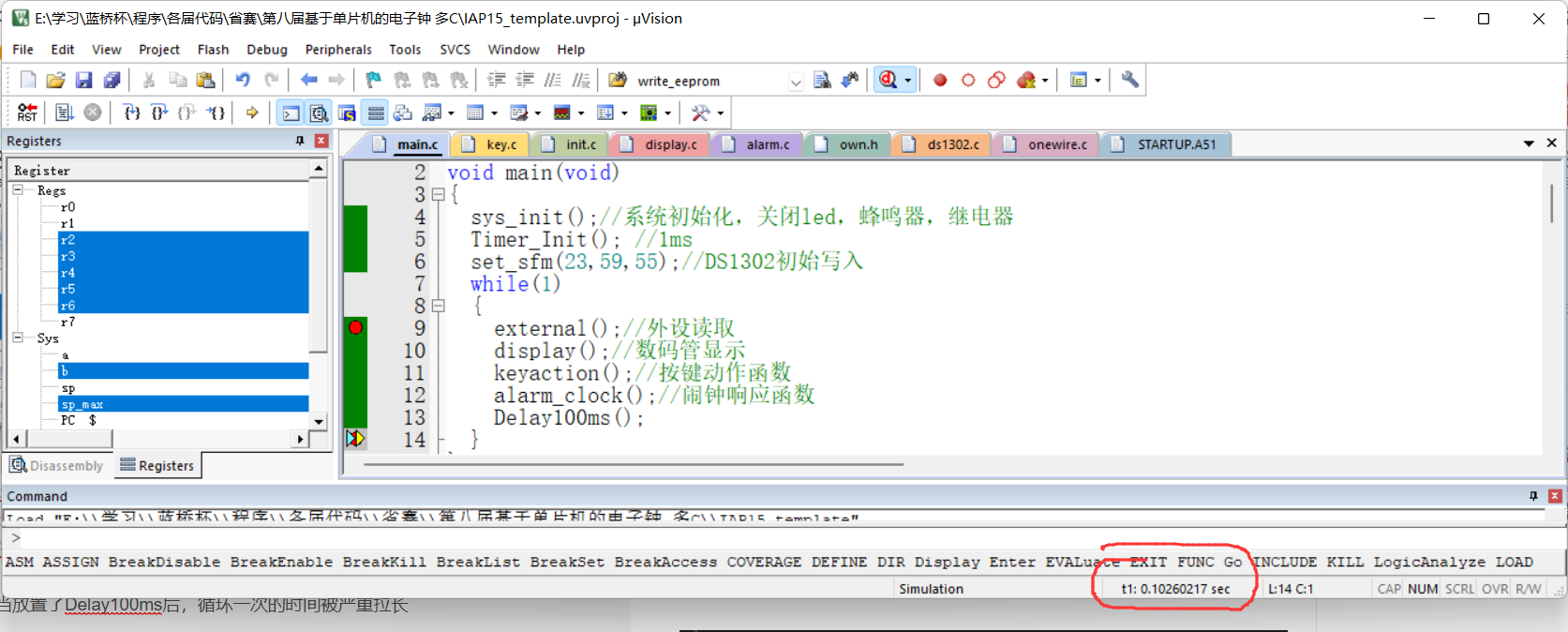
Task: Disable all breakpoints icon
Action: (996, 81)
